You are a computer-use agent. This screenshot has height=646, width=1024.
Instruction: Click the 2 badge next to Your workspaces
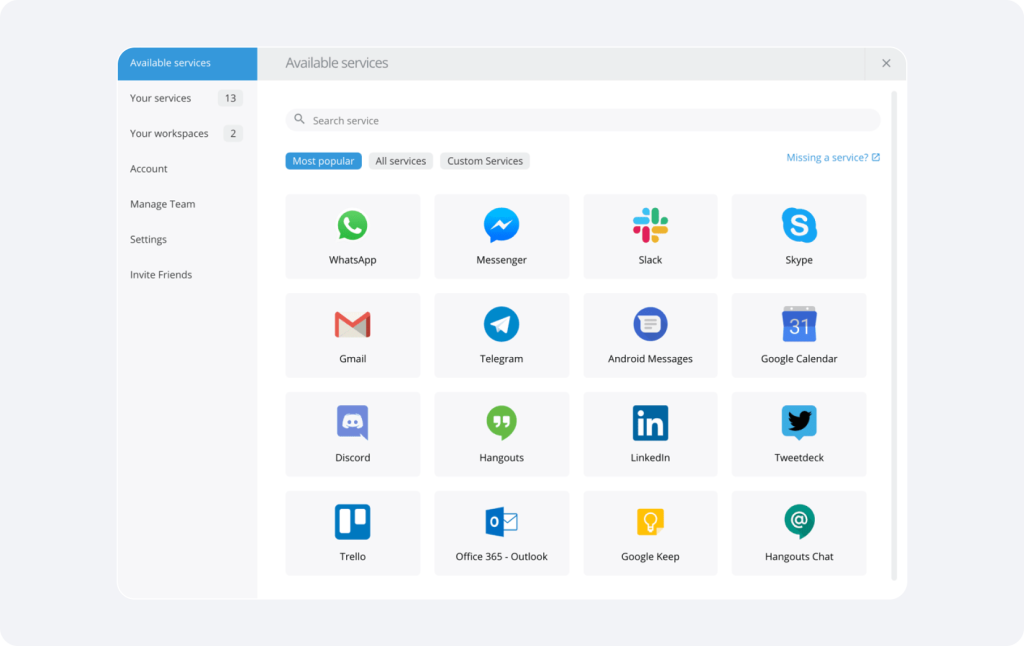click(x=233, y=133)
